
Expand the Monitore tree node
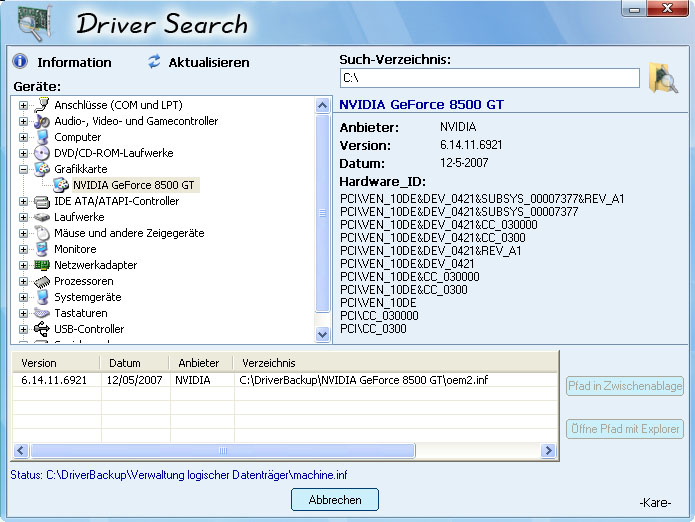coord(24,249)
